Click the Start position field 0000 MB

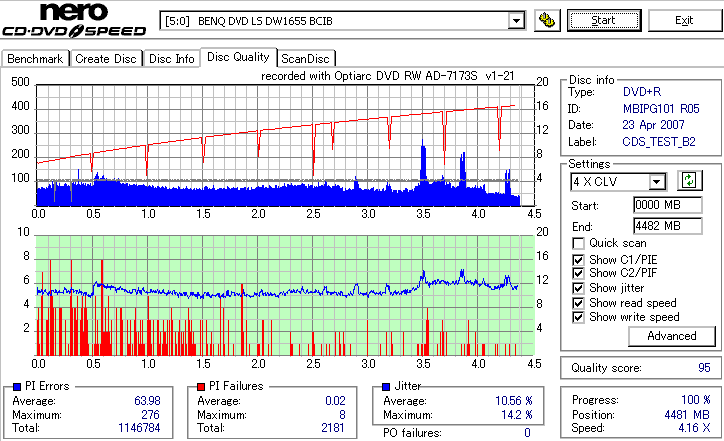(668, 205)
